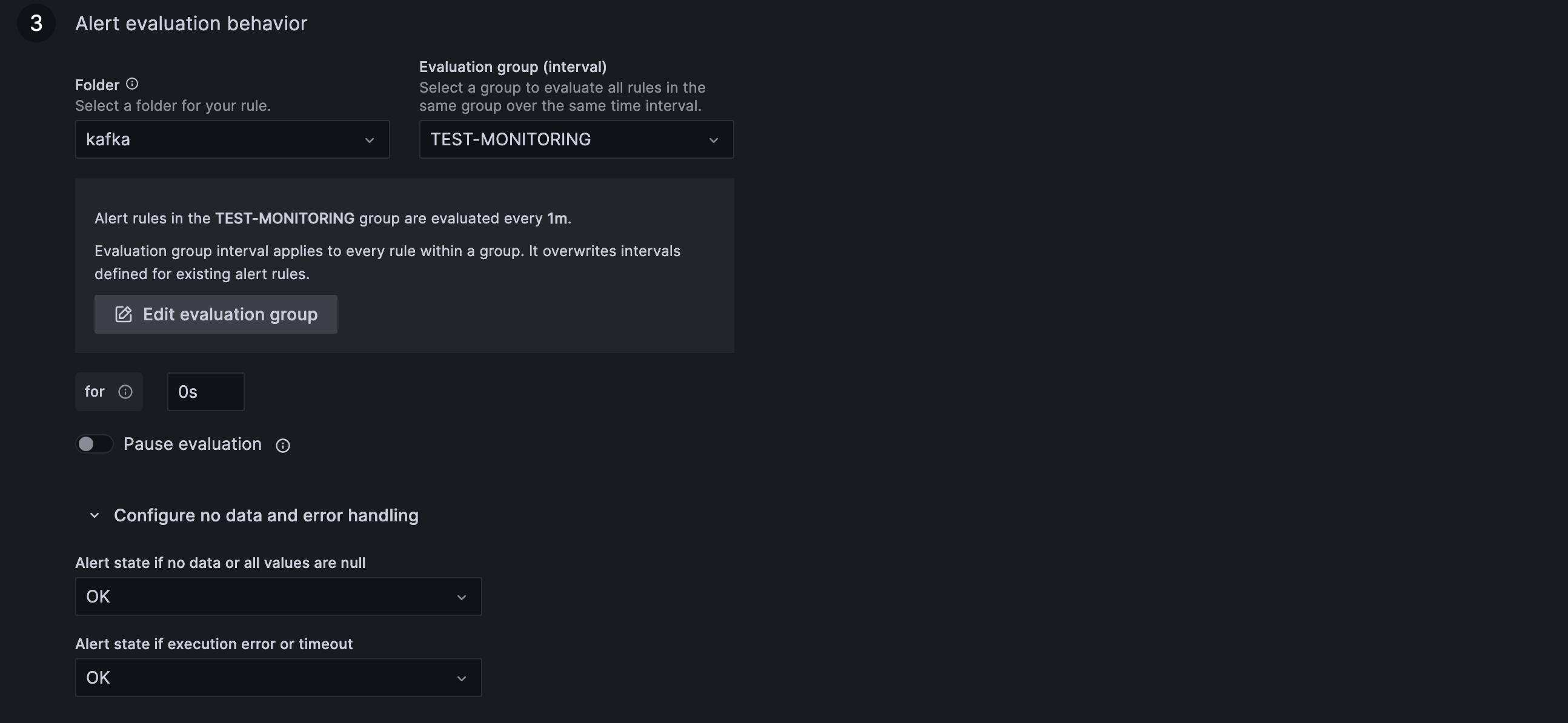The image size is (1568, 723).
Task: Click the chevron on the TEST-MONITORING selector
Action: 713,139
